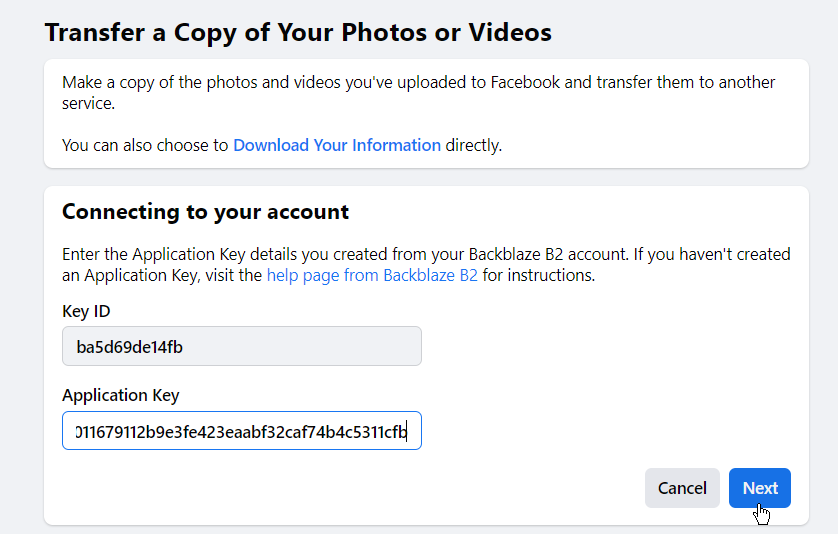Viewport: 838px width, 534px height.
Task: Click the Connecting to your account heading
Action: [205, 212]
